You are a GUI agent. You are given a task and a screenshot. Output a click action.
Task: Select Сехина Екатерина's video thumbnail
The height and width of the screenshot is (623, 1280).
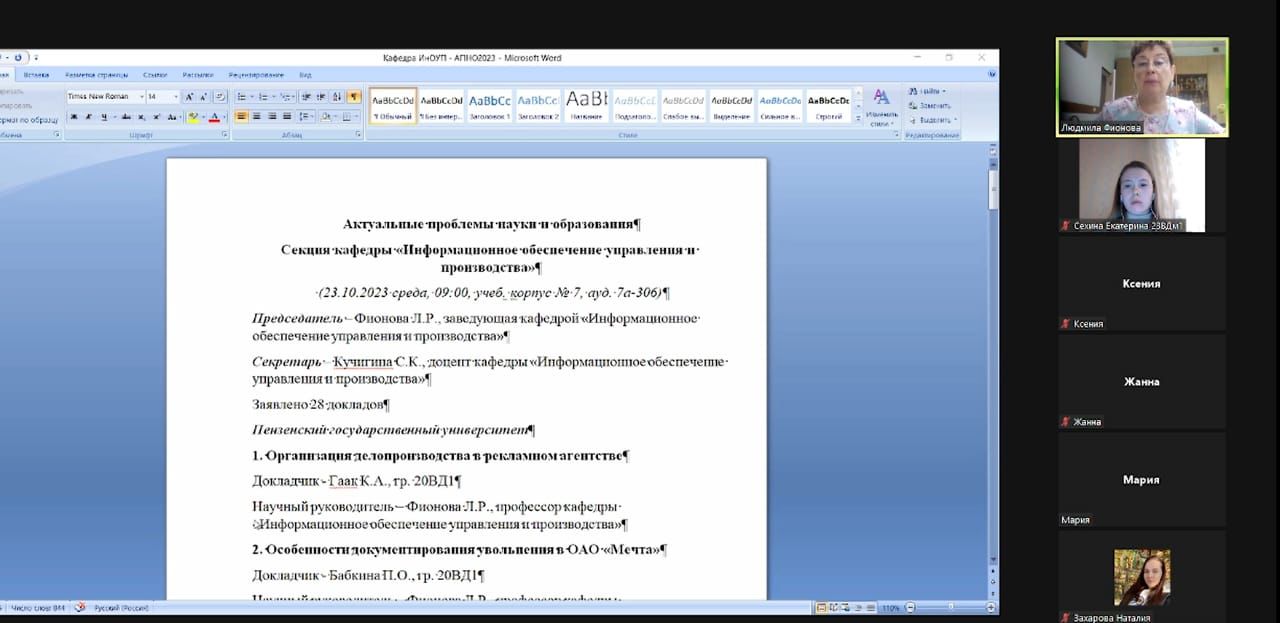coord(1141,185)
